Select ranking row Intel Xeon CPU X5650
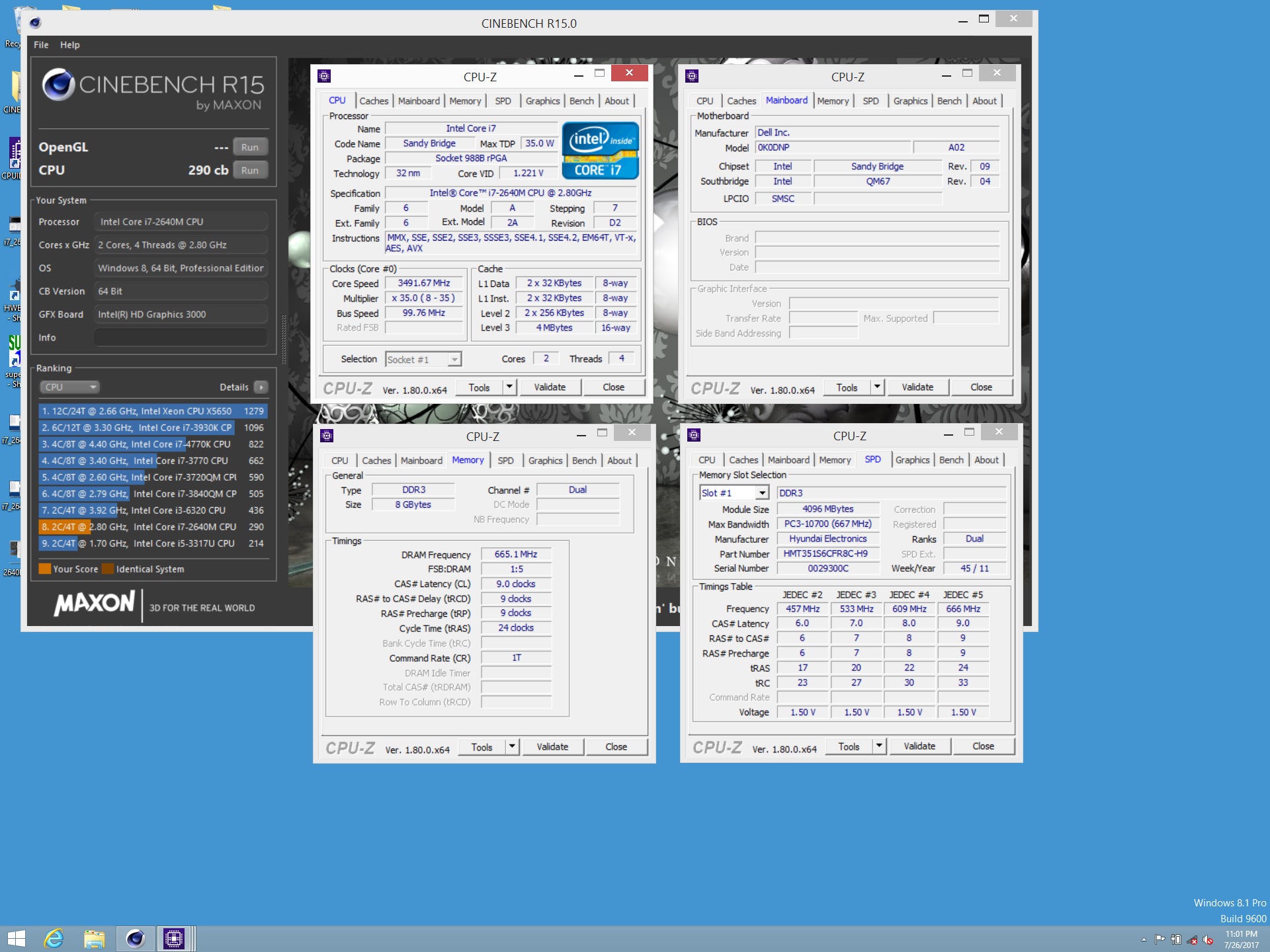The width and height of the screenshot is (1270, 952). 153,411
